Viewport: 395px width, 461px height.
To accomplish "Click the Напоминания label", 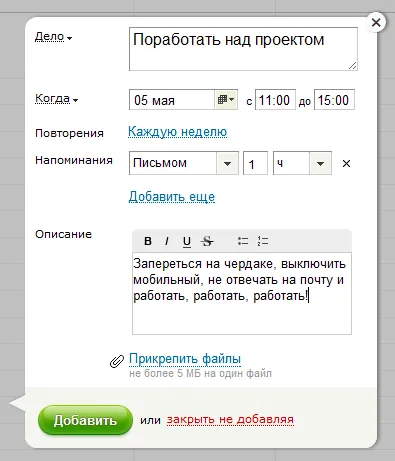I will tap(74, 160).
